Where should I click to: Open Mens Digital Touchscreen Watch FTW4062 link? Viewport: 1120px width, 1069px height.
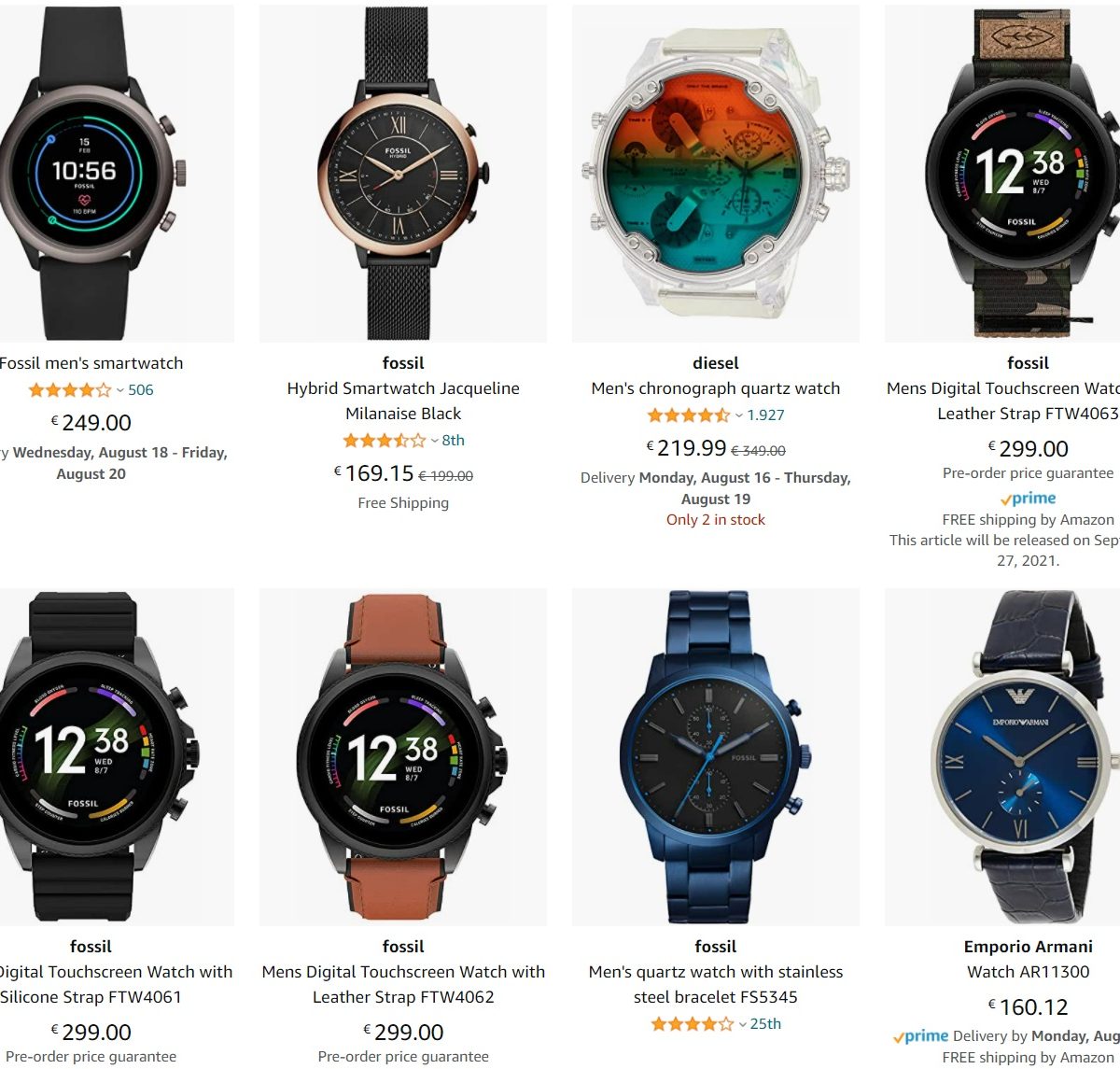[403, 984]
